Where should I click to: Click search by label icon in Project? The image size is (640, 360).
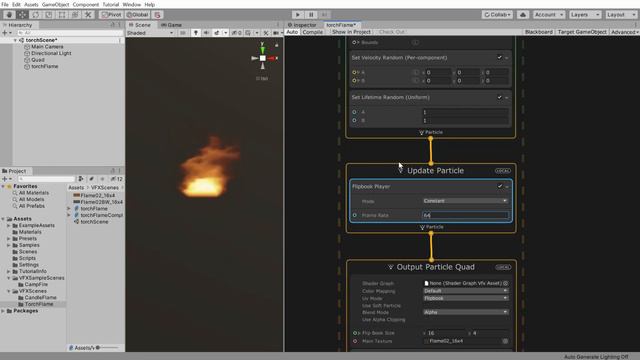coord(91,179)
